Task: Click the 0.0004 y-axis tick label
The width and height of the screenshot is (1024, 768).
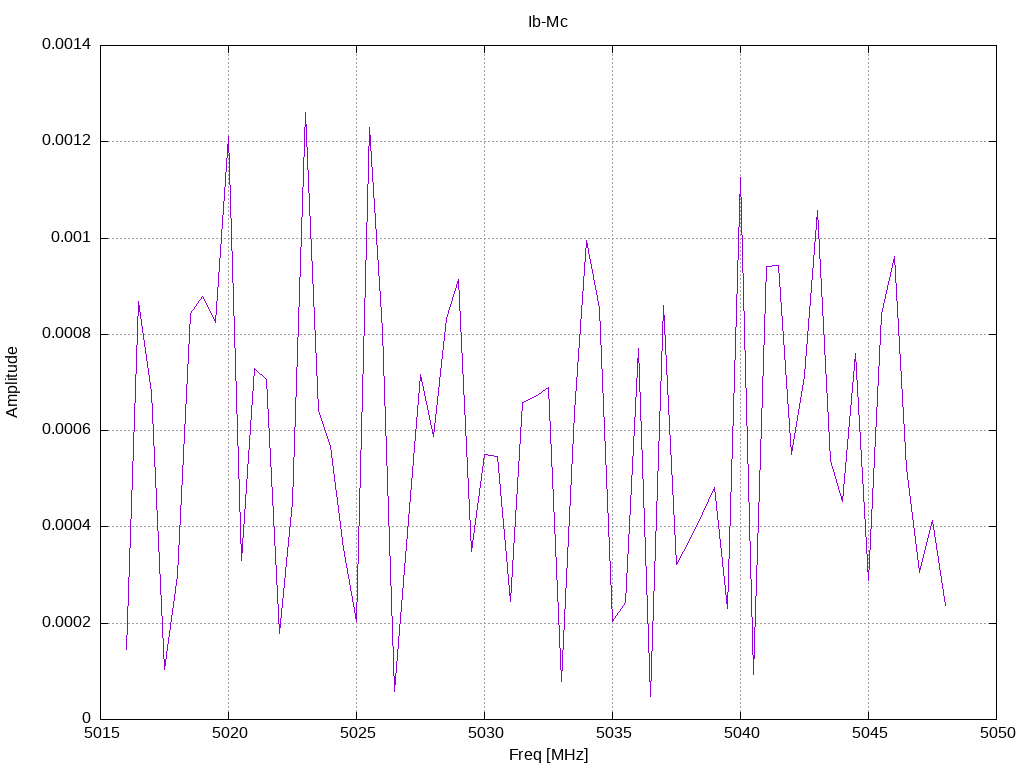Action: pos(67,526)
